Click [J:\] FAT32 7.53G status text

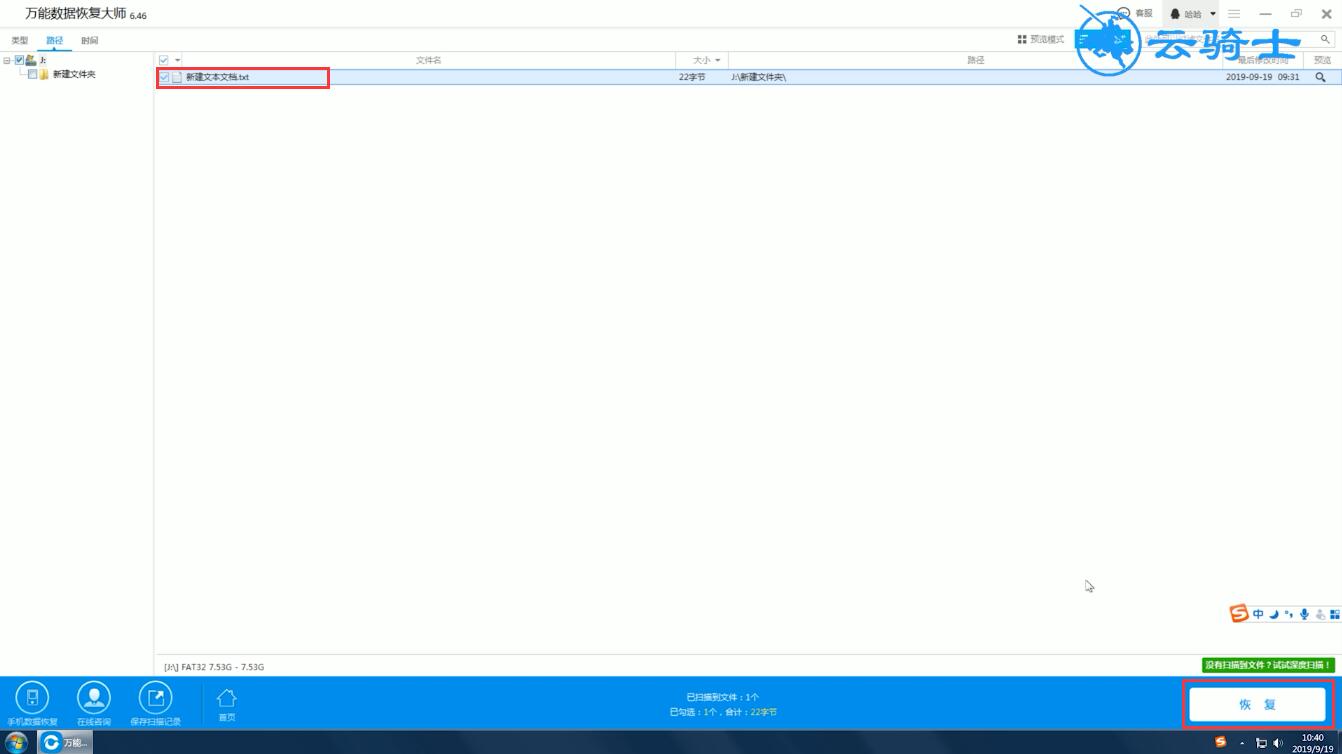(214, 667)
